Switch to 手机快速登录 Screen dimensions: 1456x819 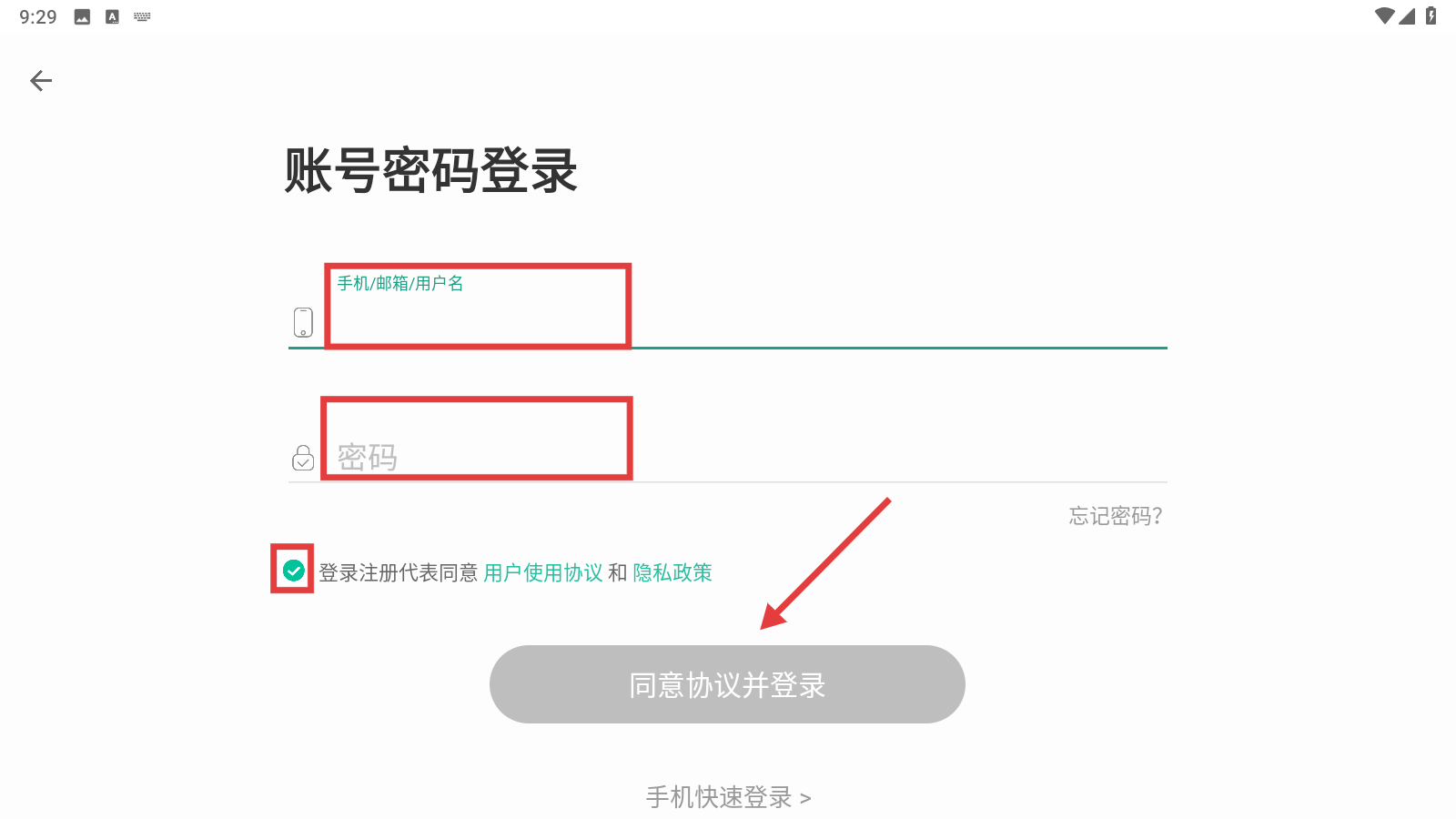click(x=728, y=797)
